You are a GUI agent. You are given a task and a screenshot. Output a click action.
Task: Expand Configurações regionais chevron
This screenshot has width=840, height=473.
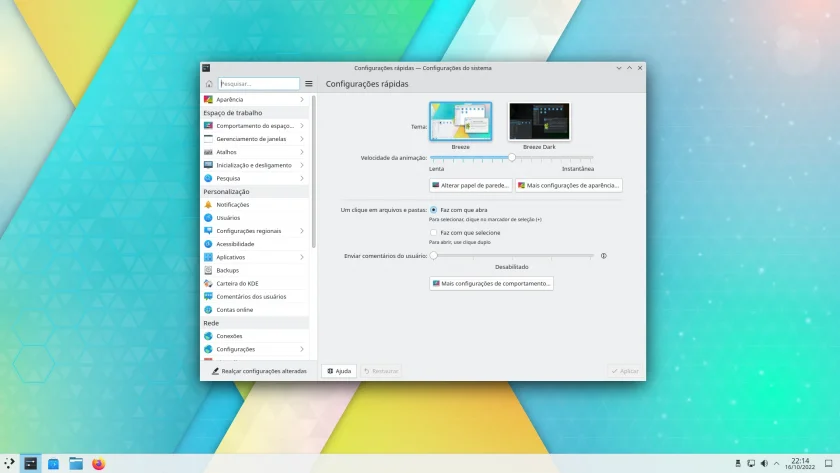tap(302, 231)
